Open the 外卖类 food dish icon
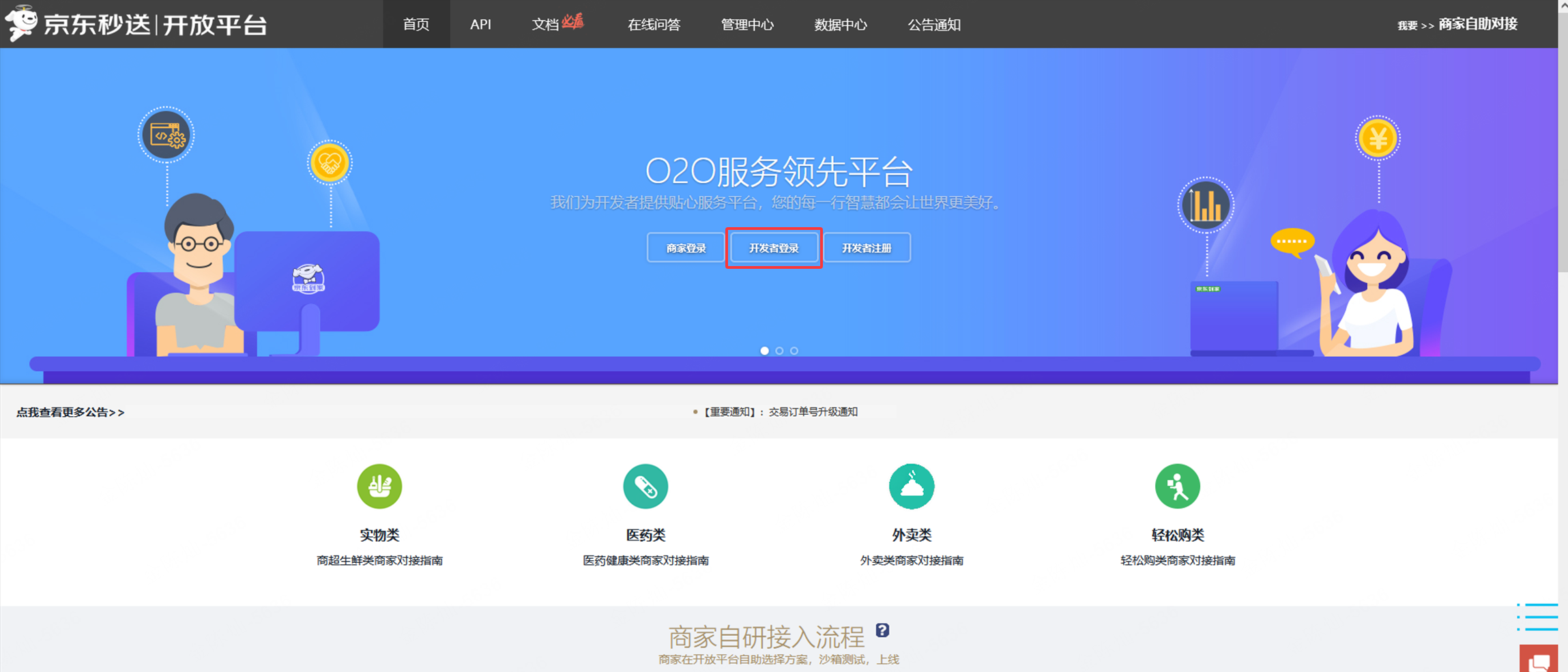 pyautogui.click(x=912, y=486)
